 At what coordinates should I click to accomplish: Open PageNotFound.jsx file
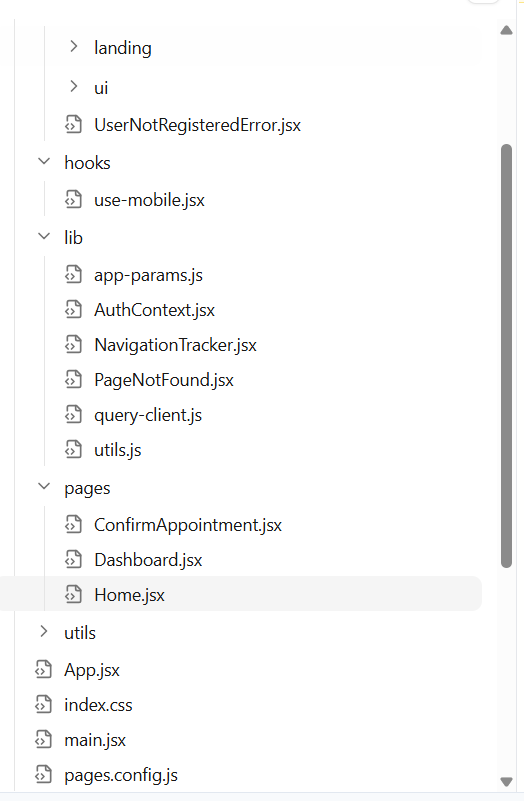(164, 380)
